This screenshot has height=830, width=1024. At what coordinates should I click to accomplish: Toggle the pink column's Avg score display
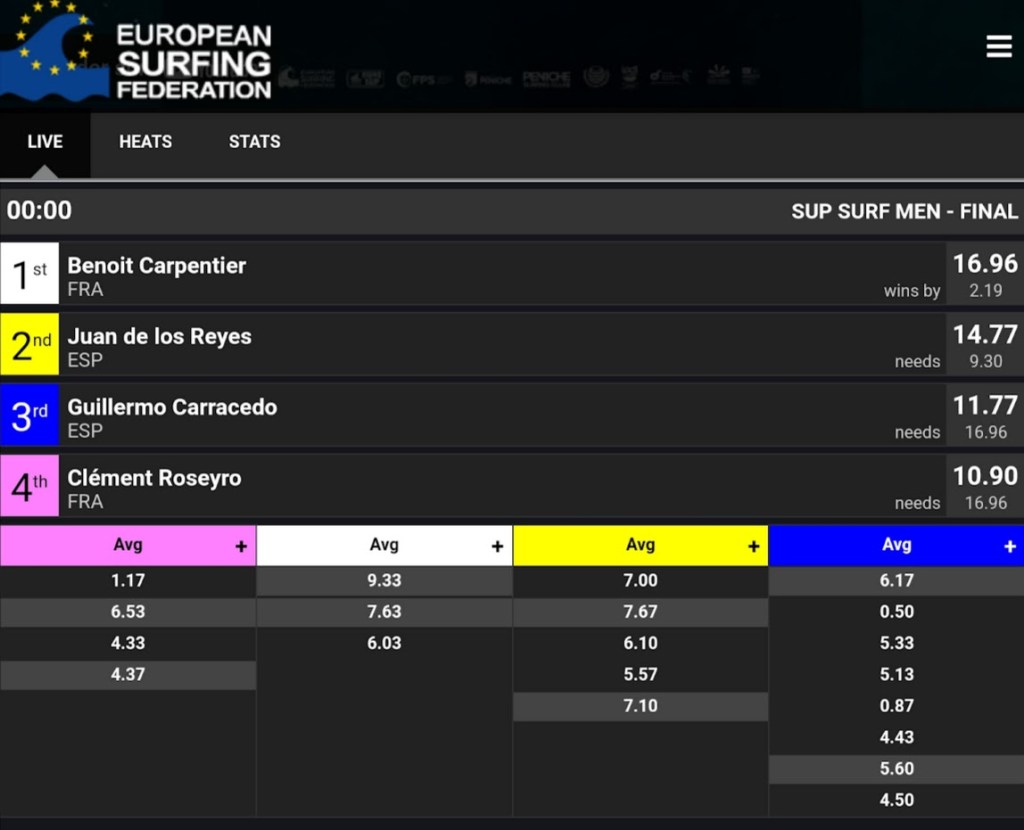pyautogui.click(x=128, y=545)
